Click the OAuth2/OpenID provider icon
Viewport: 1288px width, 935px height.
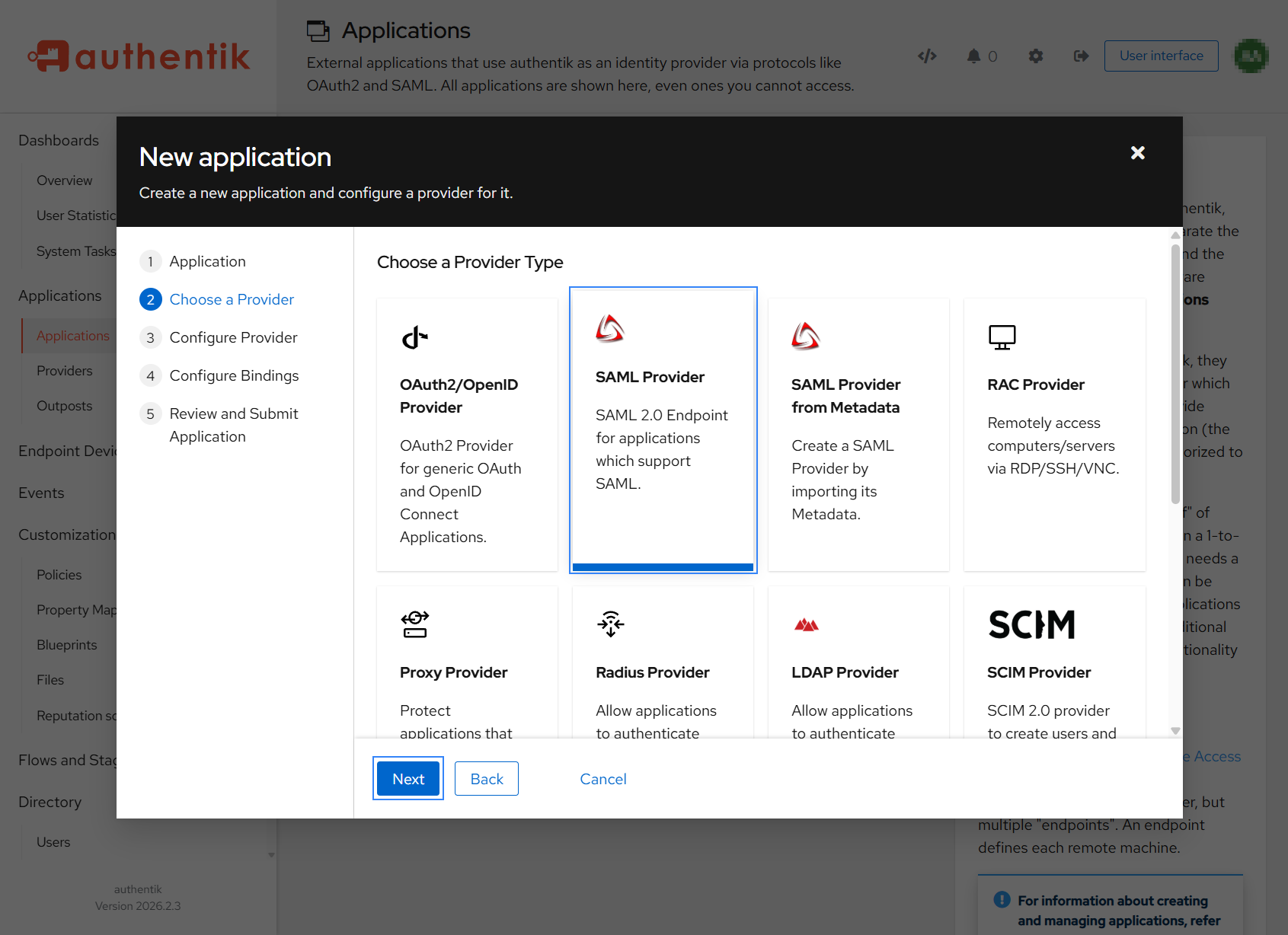coord(415,337)
